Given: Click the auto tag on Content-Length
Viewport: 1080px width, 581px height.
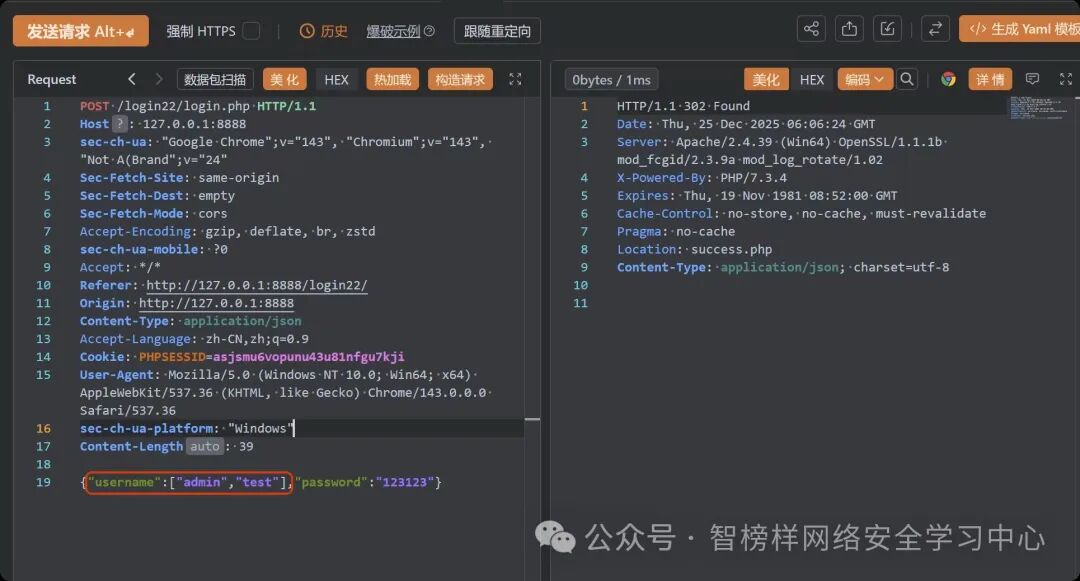Looking at the screenshot, I should tap(205, 446).
